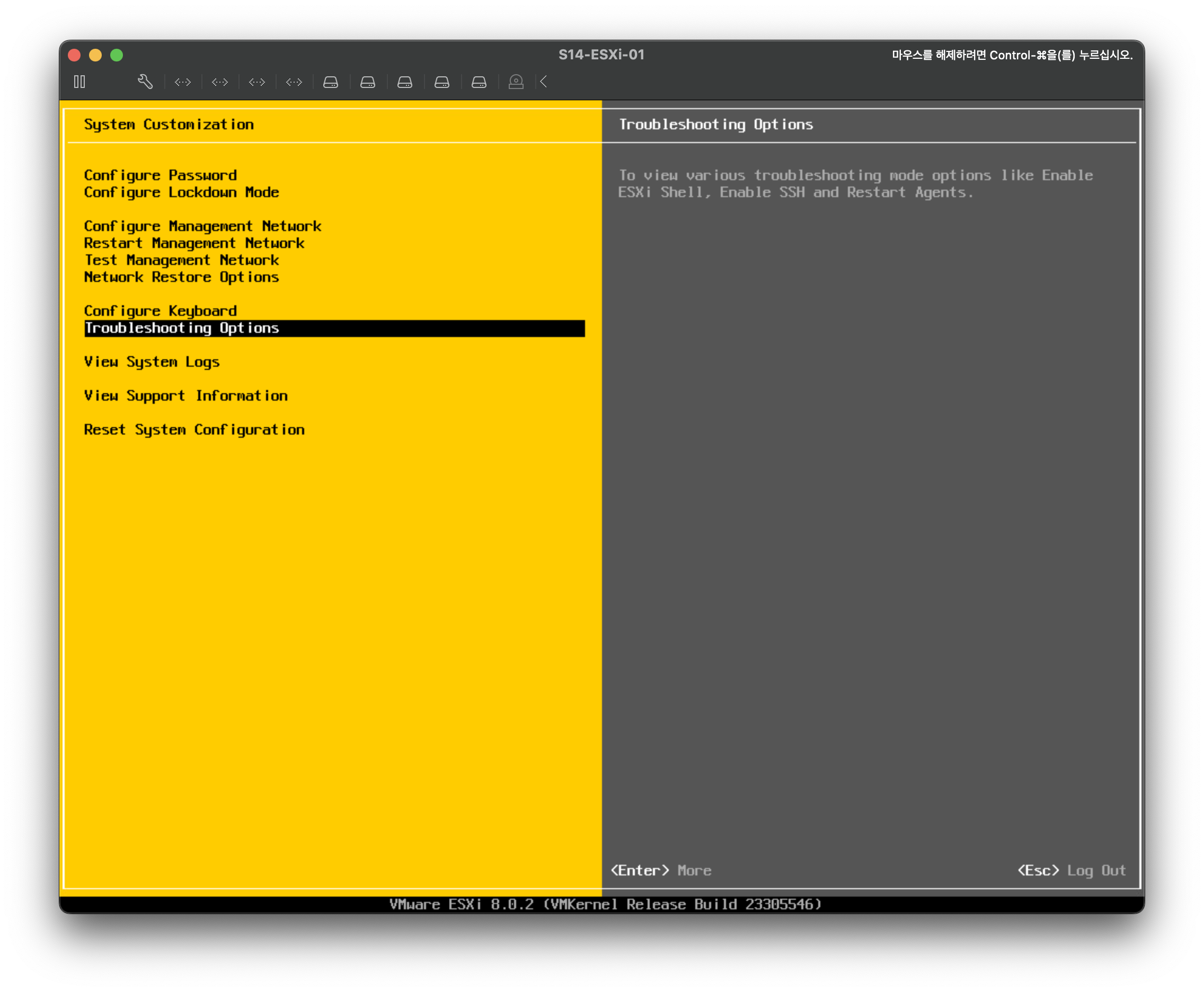
Task: Pause the virtual machine with the pause icon
Action: tap(79, 82)
